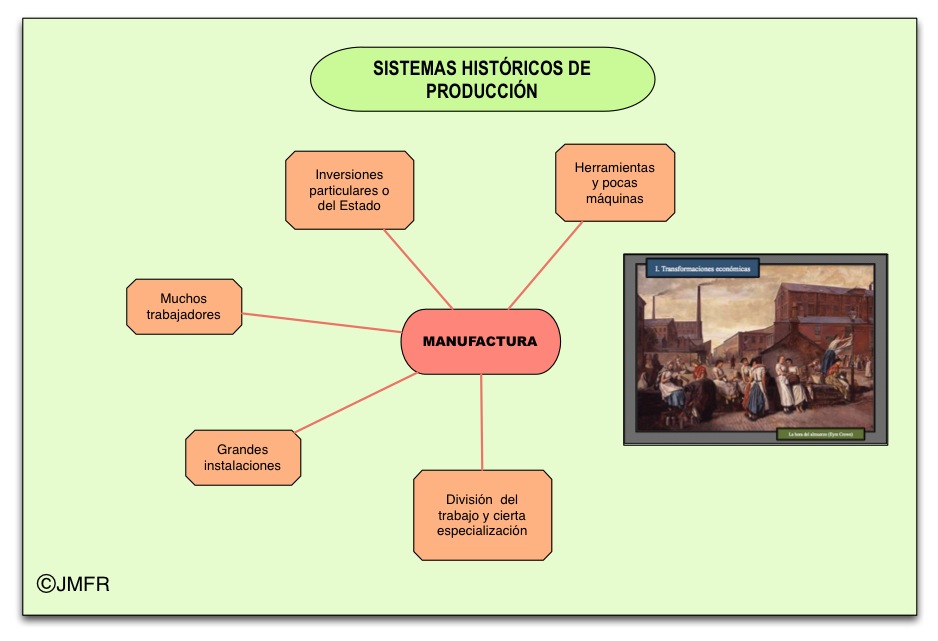Click the connector line to Herramientas node
938x641 pixels.
pos(545,265)
